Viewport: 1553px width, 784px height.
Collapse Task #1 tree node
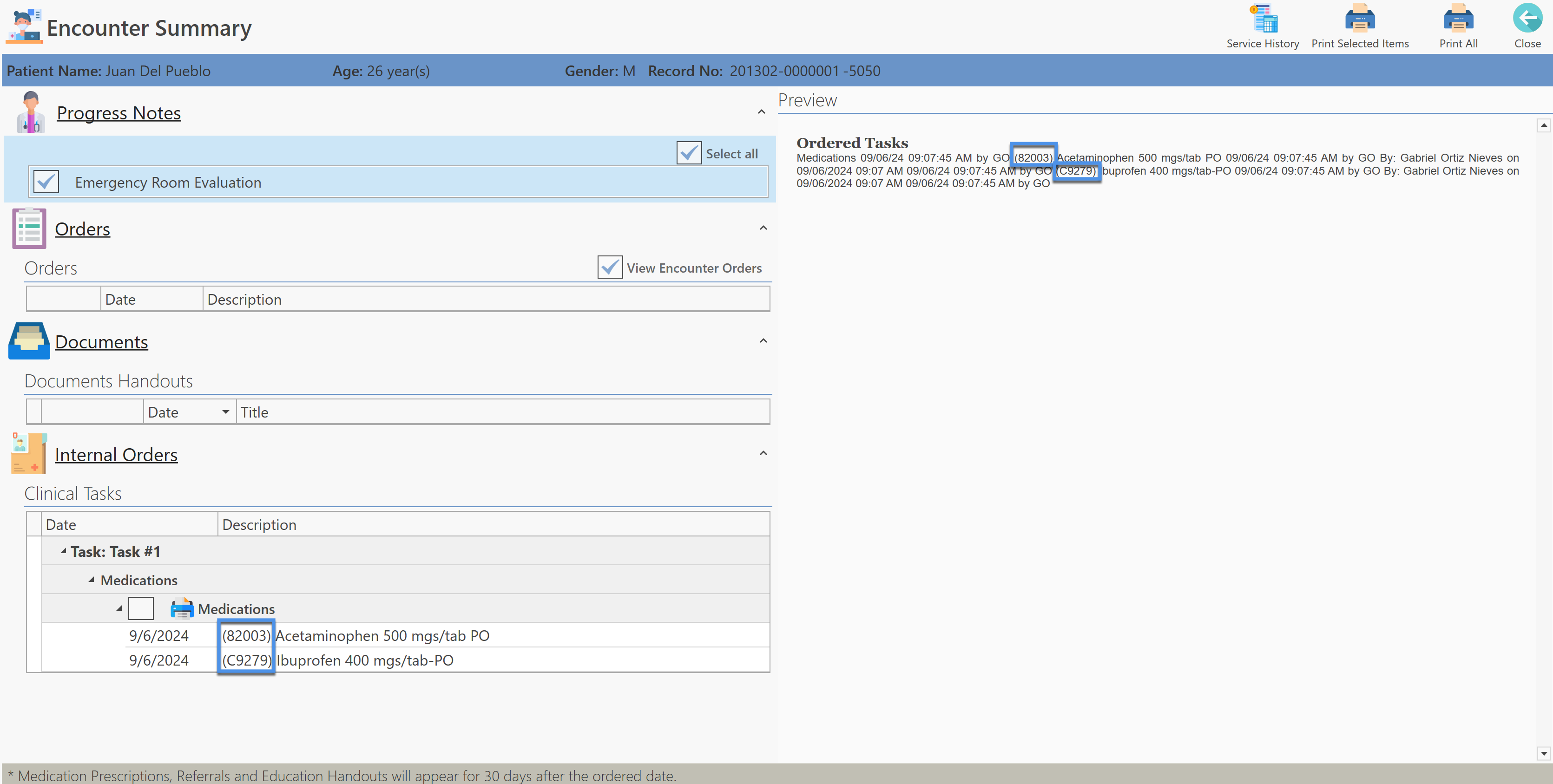63,551
